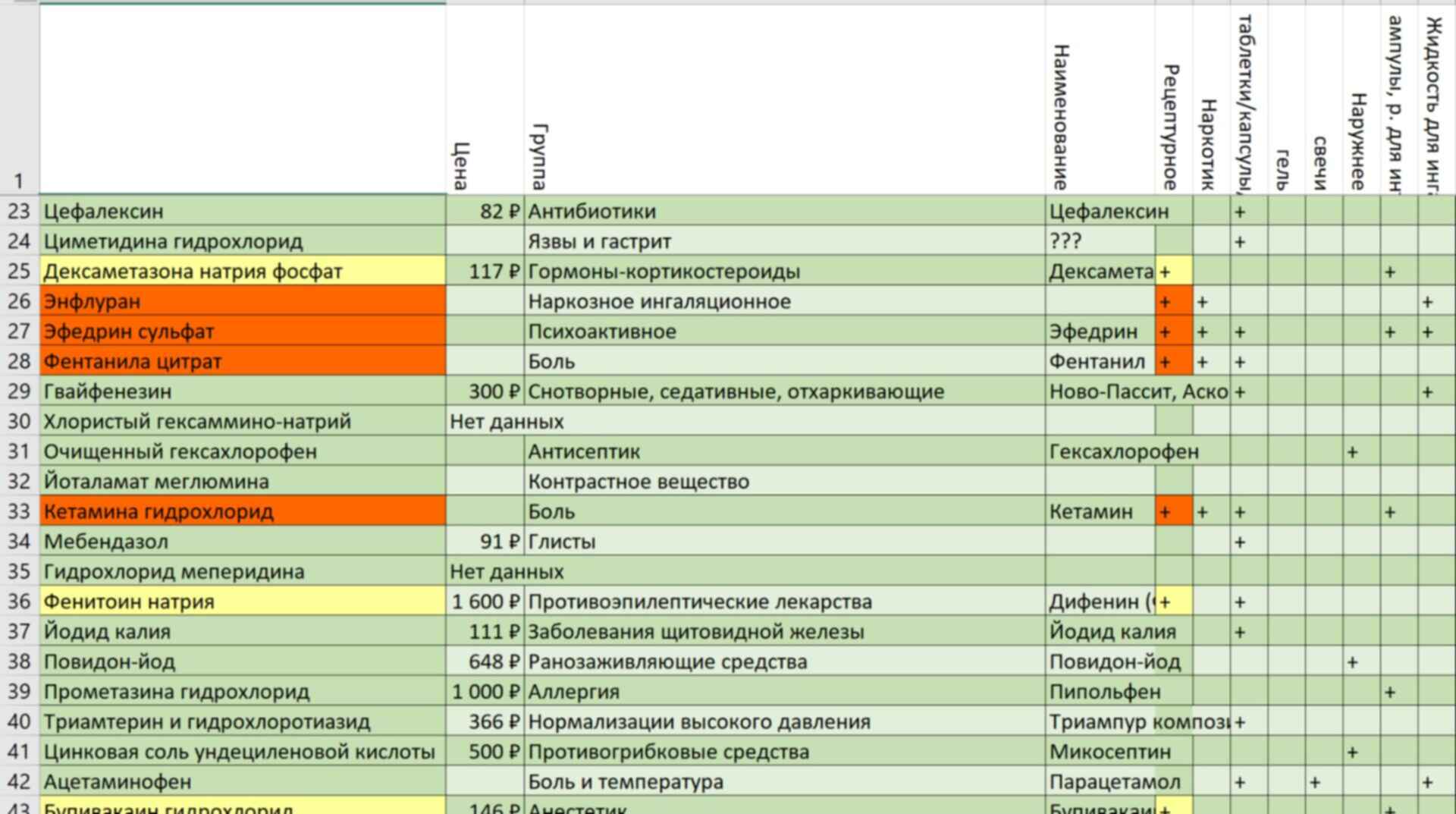Click the Наркотик column header
Viewport: 1456px width, 814px height.
coord(1211,99)
